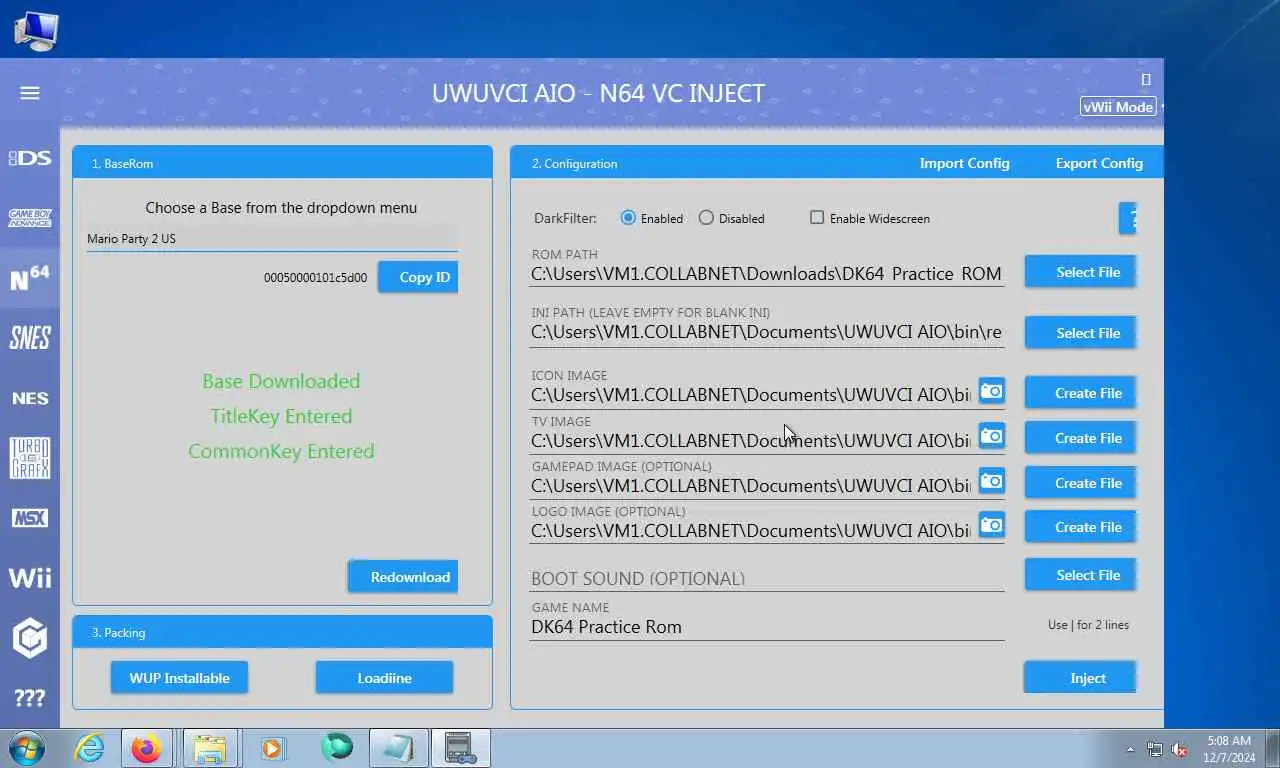Screen dimensions: 1280x768
Task: Click Create File for Icon Image
Action: [1080, 393]
